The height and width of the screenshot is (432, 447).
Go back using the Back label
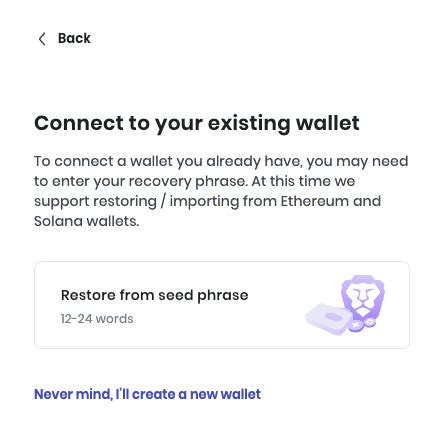[74, 38]
